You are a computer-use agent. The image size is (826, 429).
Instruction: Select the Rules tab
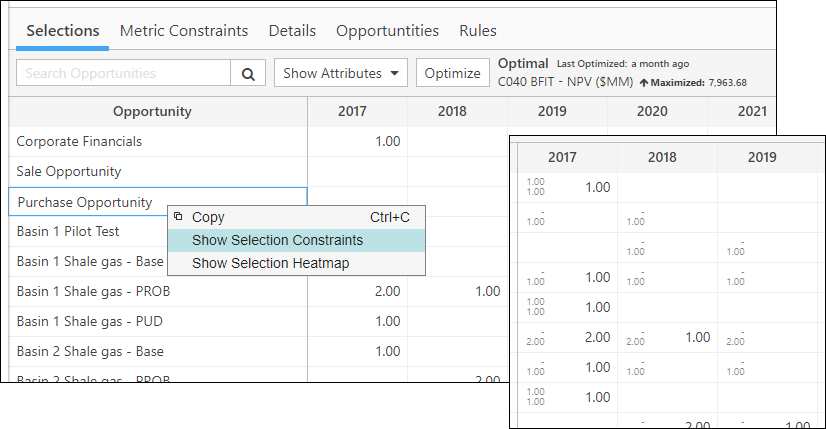click(478, 31)
